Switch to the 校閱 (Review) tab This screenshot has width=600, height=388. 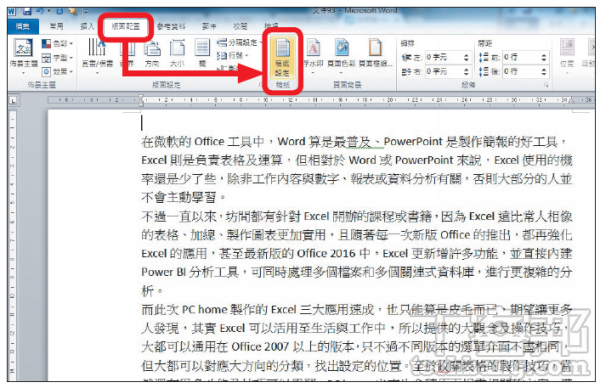tap(240, 26)
